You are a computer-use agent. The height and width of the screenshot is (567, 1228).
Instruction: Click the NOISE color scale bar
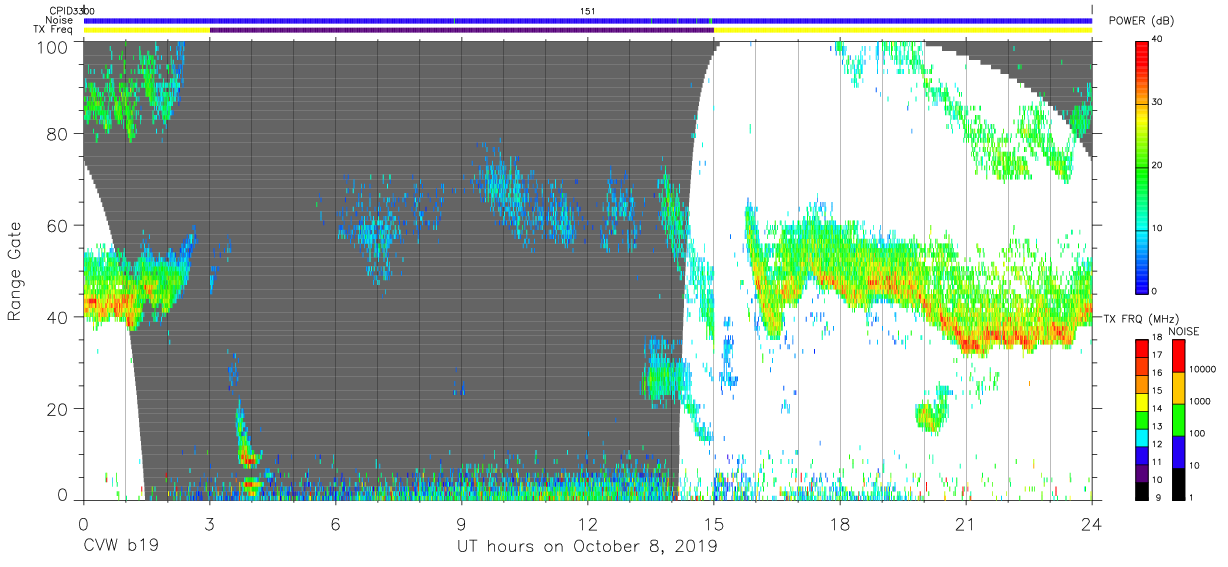click(1179, 419)
